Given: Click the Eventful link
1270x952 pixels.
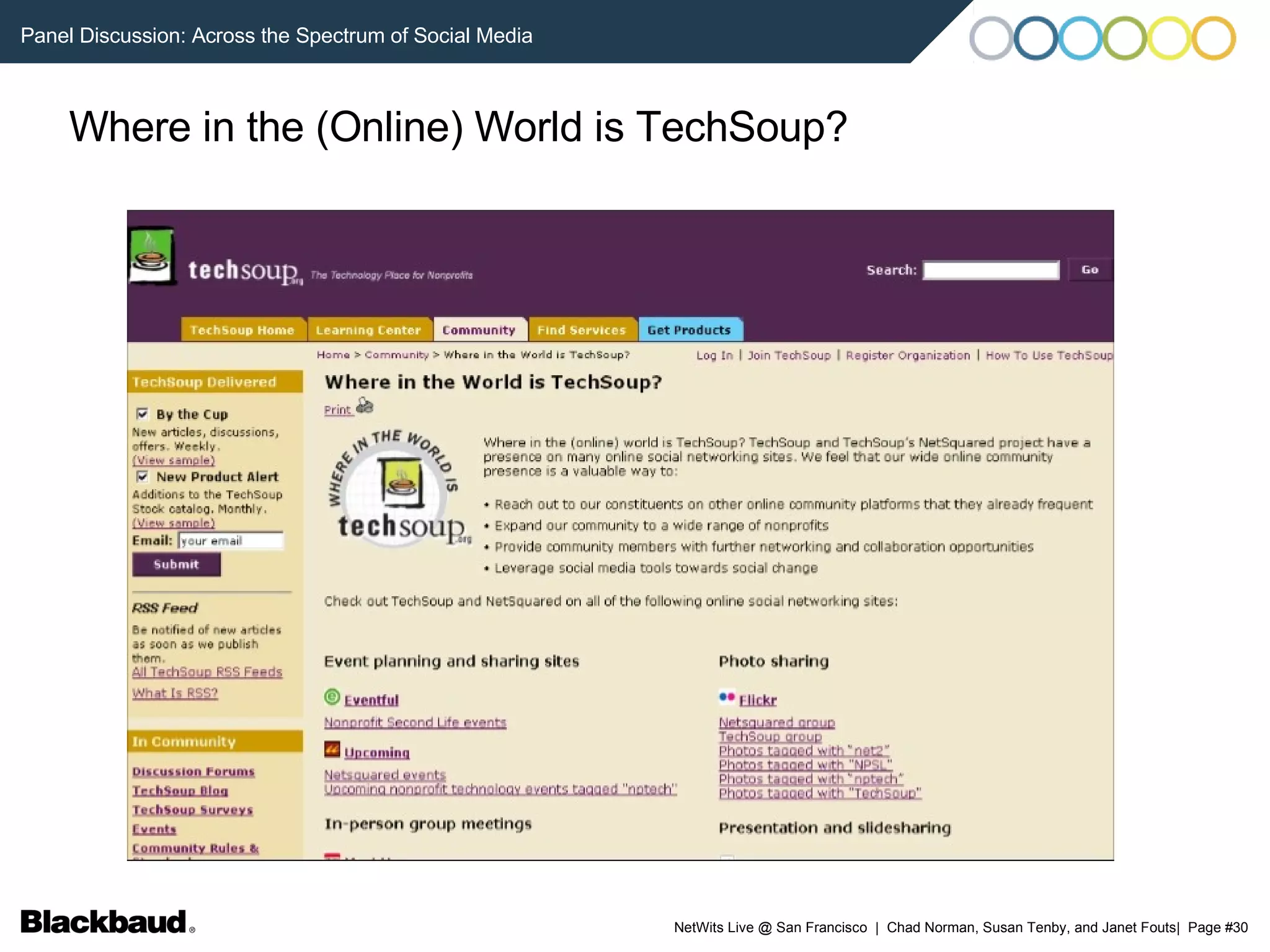Looking at the screenshot, I should point(371,700).
